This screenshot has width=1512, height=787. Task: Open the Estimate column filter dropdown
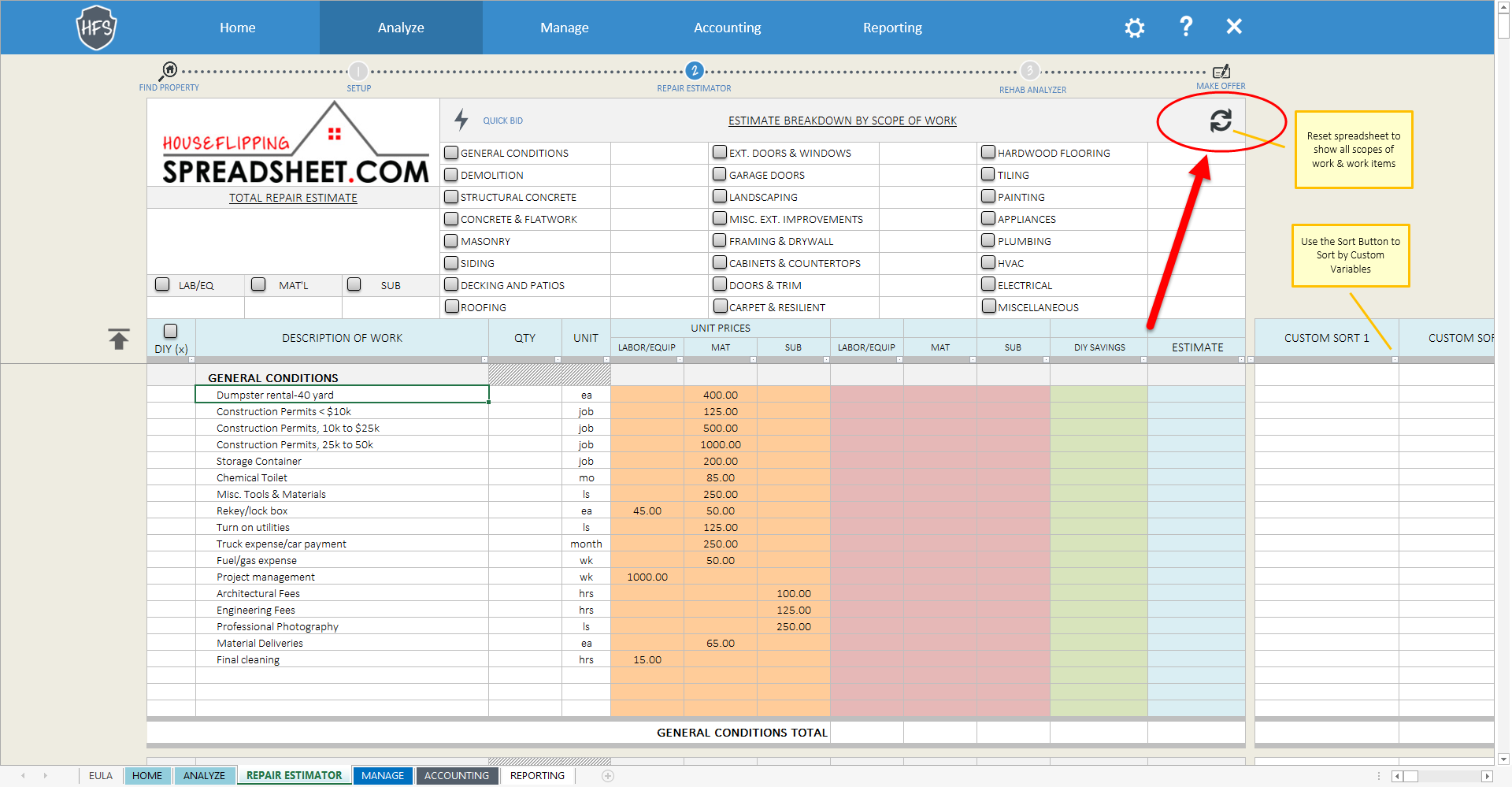coord(1241,360)
